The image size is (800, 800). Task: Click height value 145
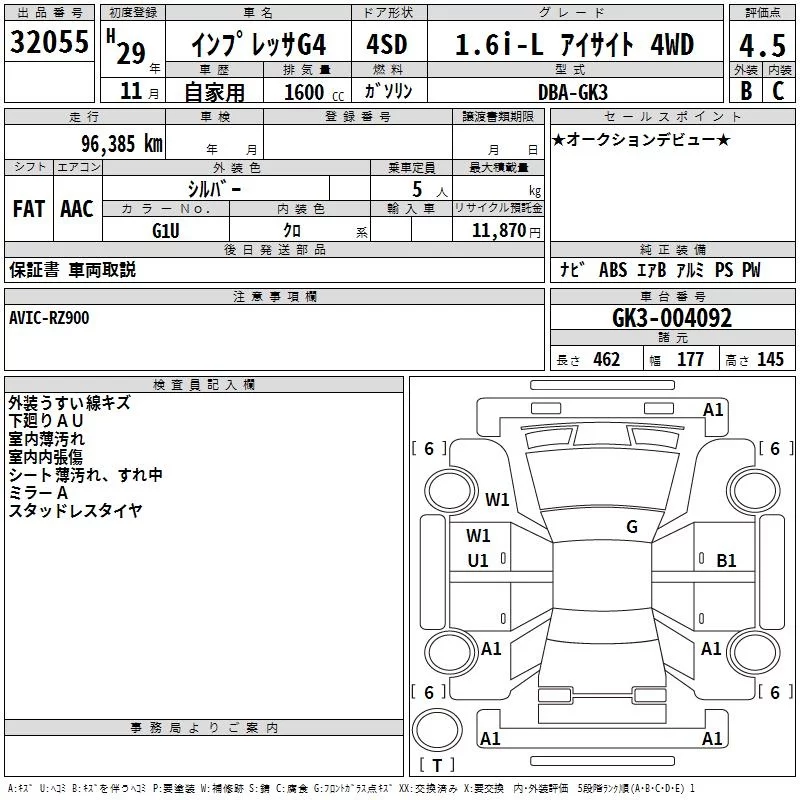[x=770, y=360]
